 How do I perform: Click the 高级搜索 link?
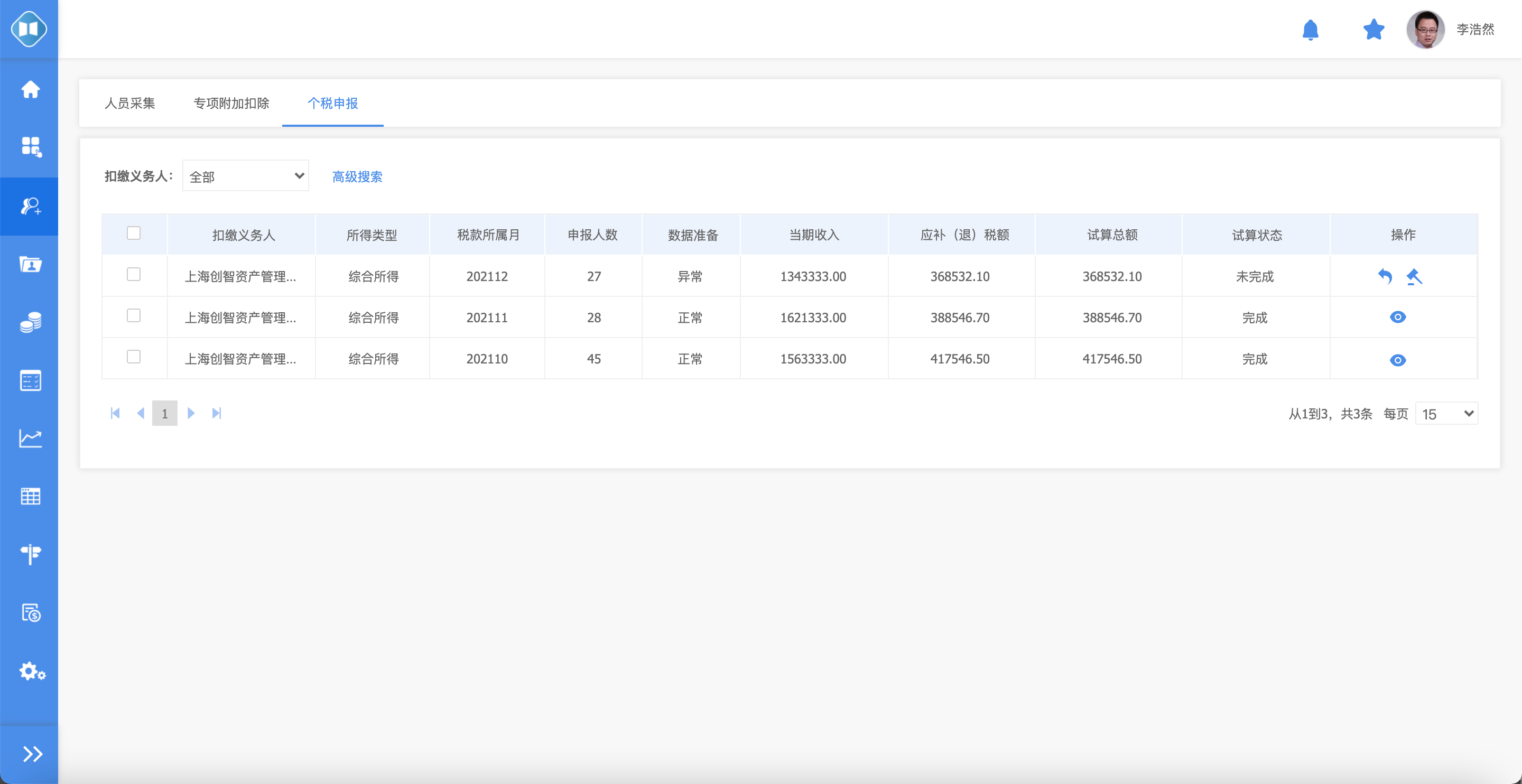[357, 176]
